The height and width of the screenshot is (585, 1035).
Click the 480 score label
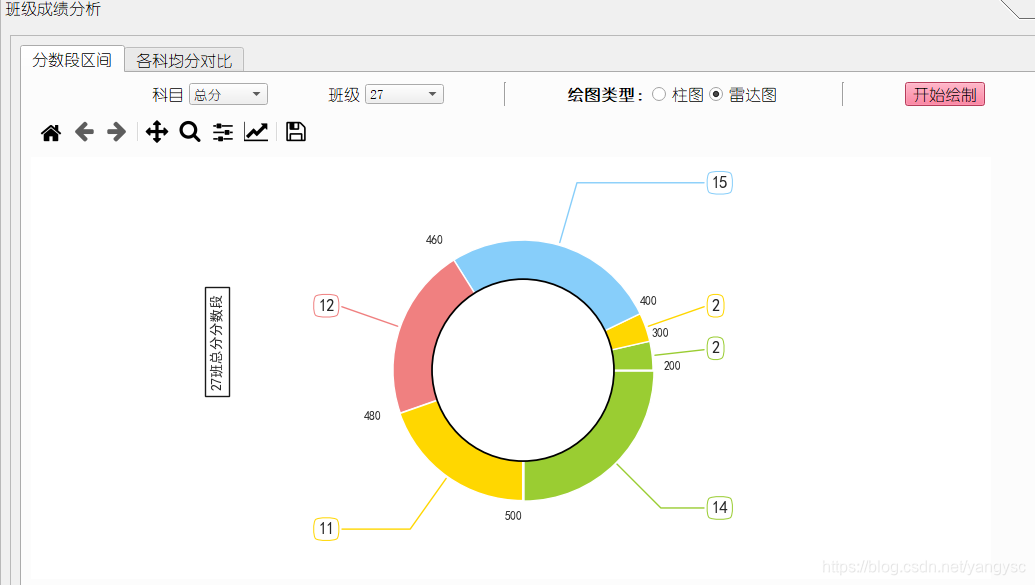pyautogui.click(x=372, y=416)
